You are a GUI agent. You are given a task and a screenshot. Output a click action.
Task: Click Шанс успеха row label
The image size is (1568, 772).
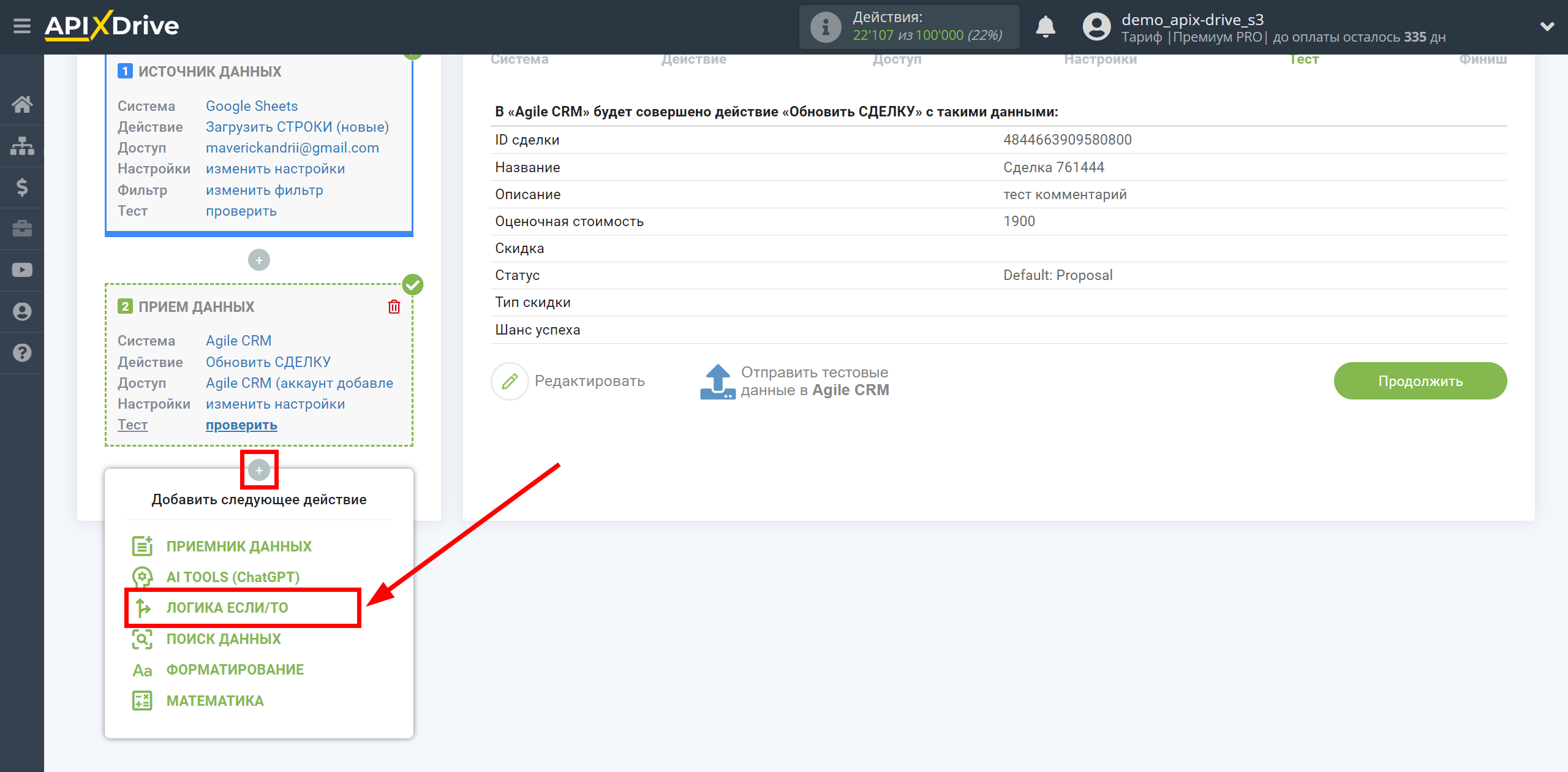click(537, 330)
